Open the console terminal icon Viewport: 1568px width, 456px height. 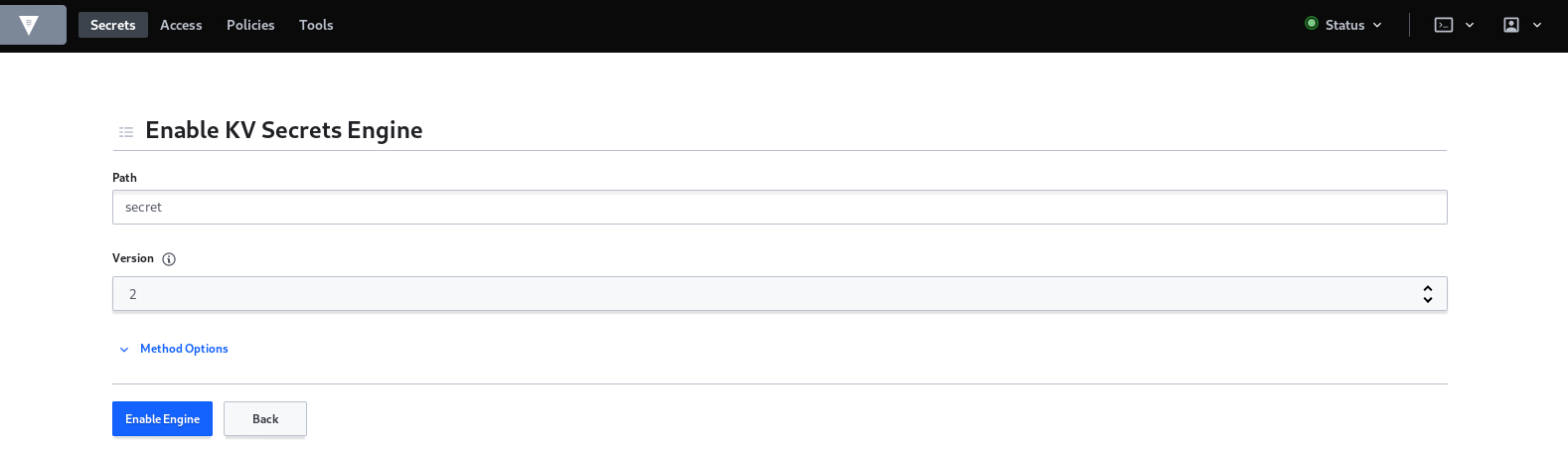pos(1444,25)
